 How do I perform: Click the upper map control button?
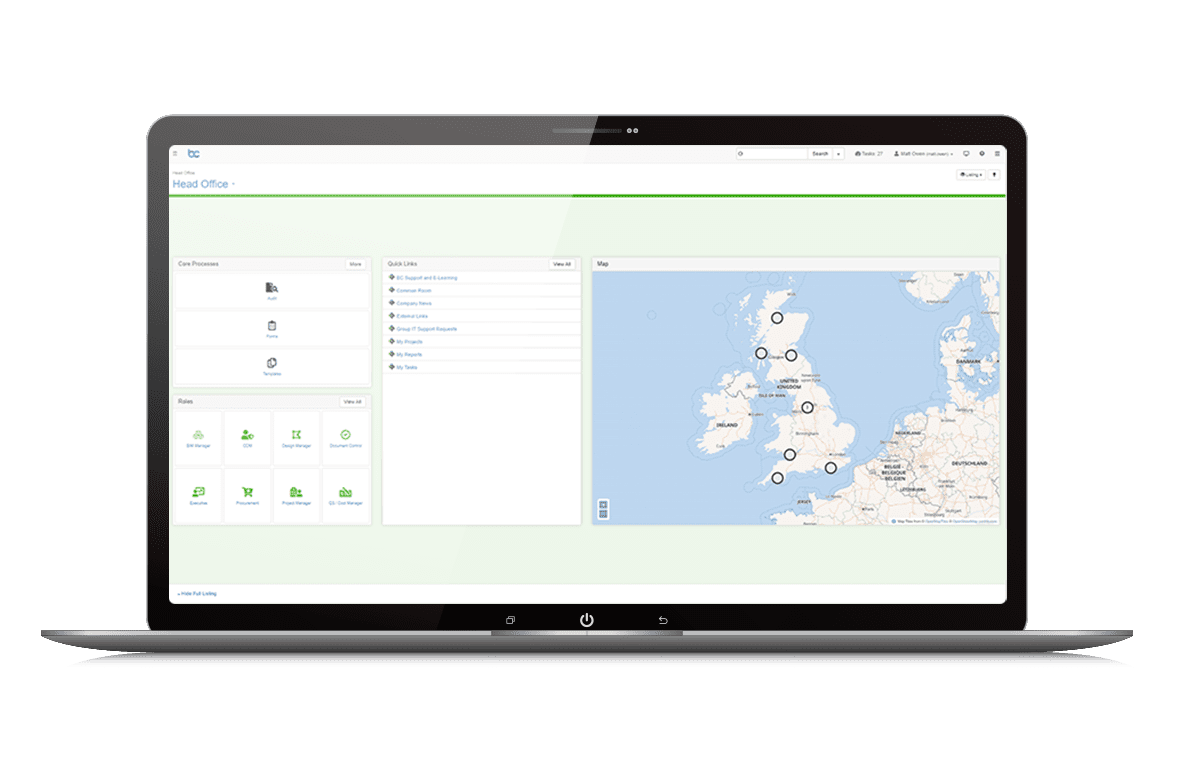point(602,504)
